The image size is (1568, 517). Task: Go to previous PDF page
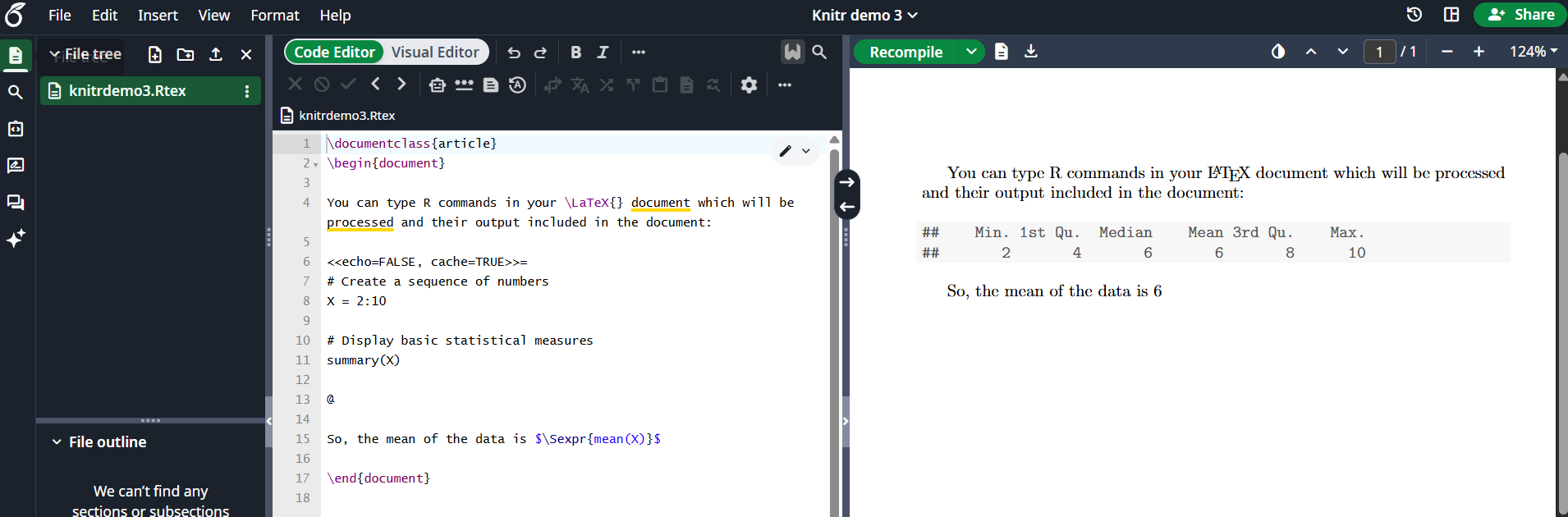[1311, 52]
